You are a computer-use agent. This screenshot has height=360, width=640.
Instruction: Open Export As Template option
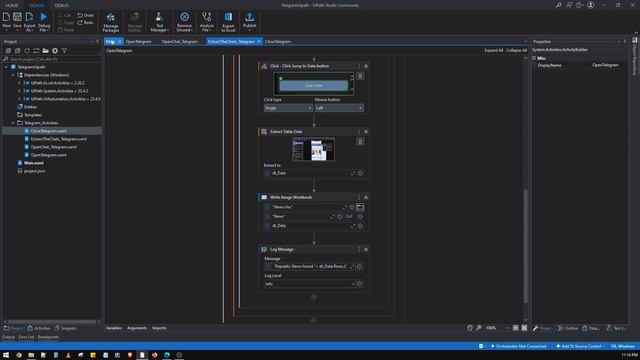point(29,21)
